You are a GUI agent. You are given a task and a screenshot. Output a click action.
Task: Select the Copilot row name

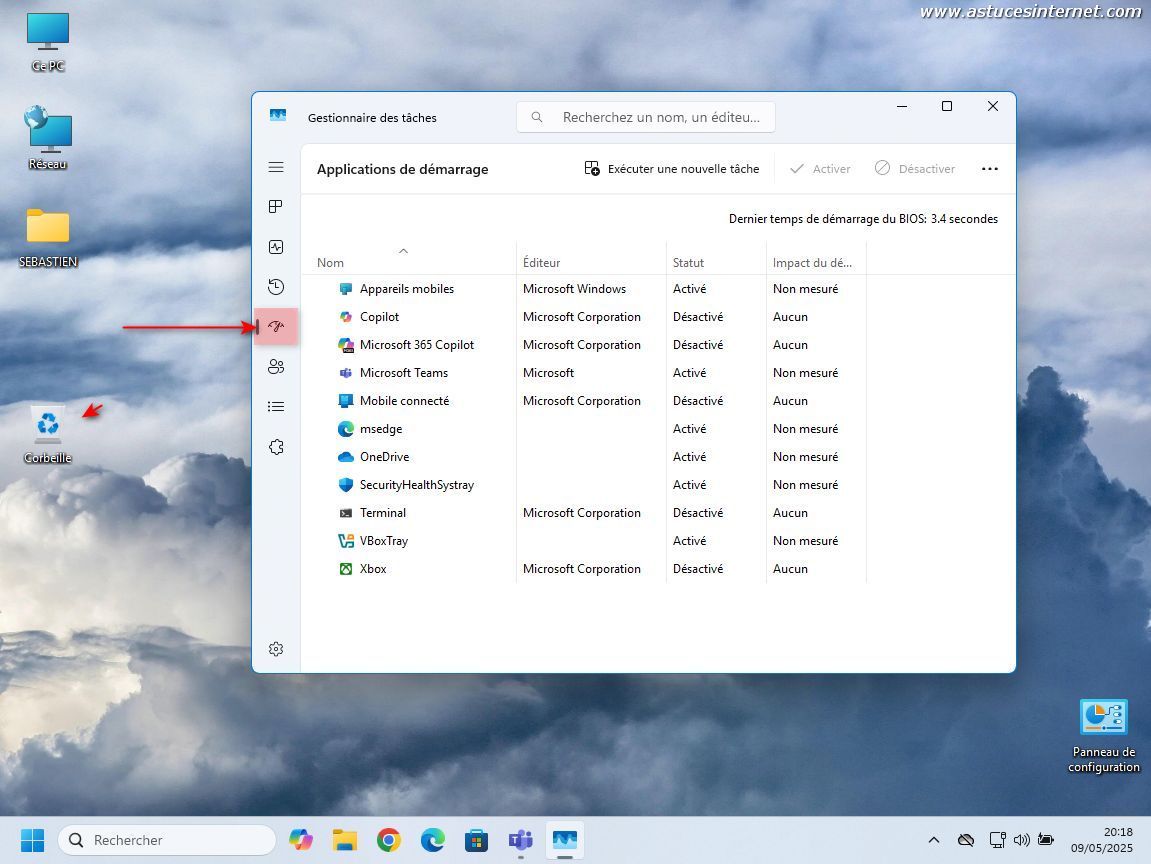pyautogui.click(x=380, y=317)
